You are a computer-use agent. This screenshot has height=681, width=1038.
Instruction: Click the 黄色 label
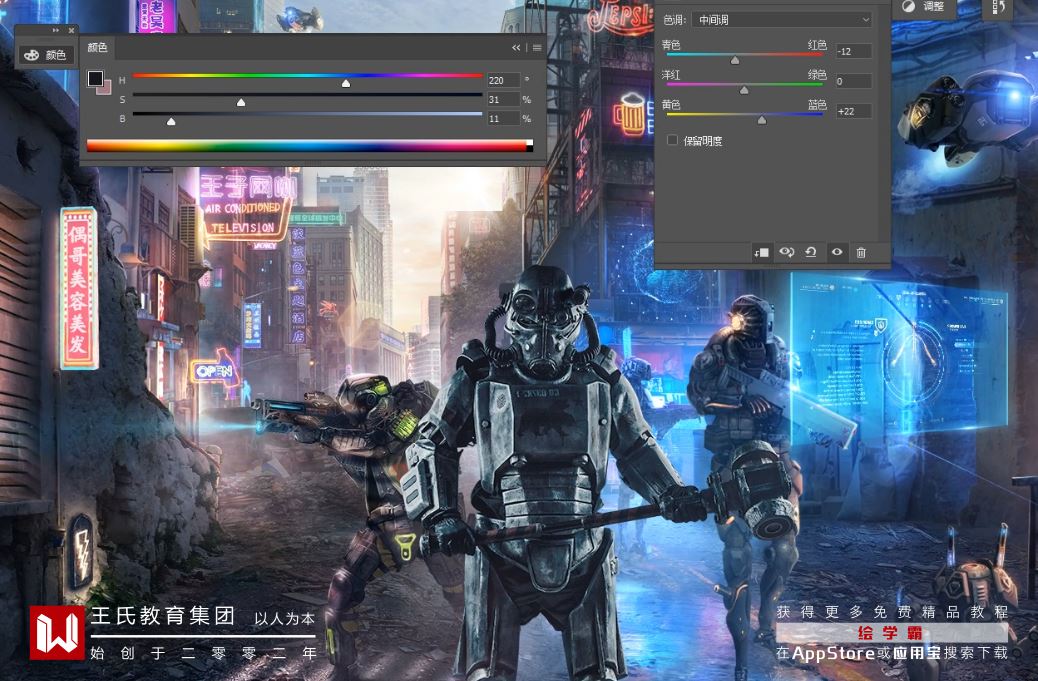671,104
